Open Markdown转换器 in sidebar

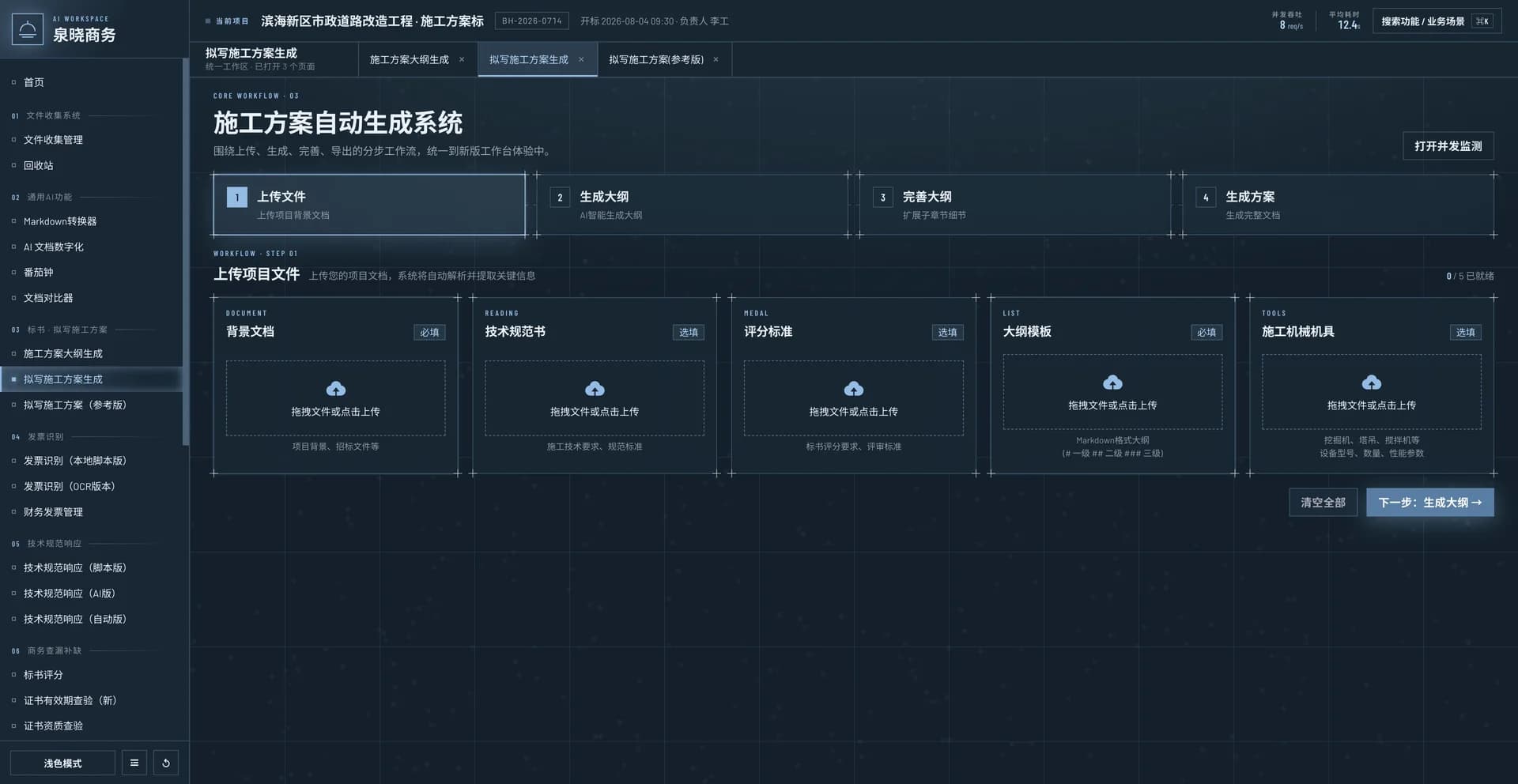[x=91, y=221]
